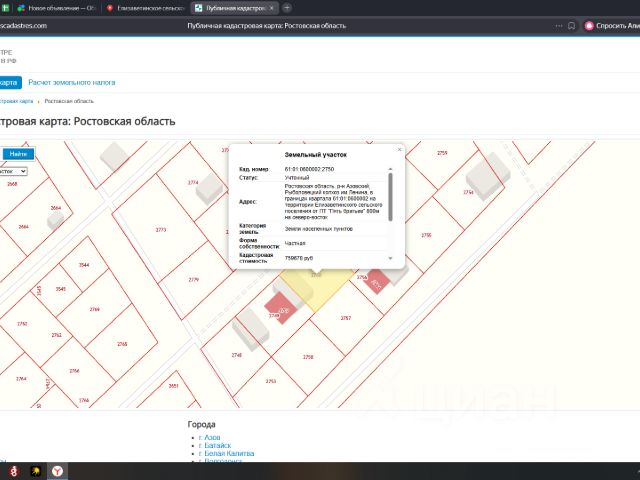Select the parcel labeled 2748 on the map
The width and height of the screenshot is (640, 480).
click(237, 355)
